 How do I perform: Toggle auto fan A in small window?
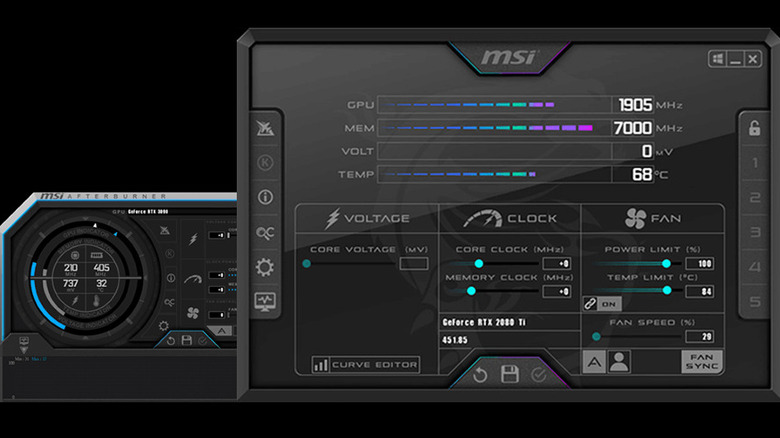pos(221,330)
